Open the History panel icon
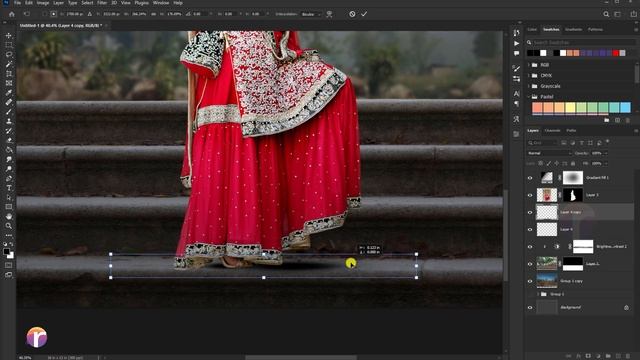Image resolution: width=640 pixels, height=360 pixels. (516, 33)
